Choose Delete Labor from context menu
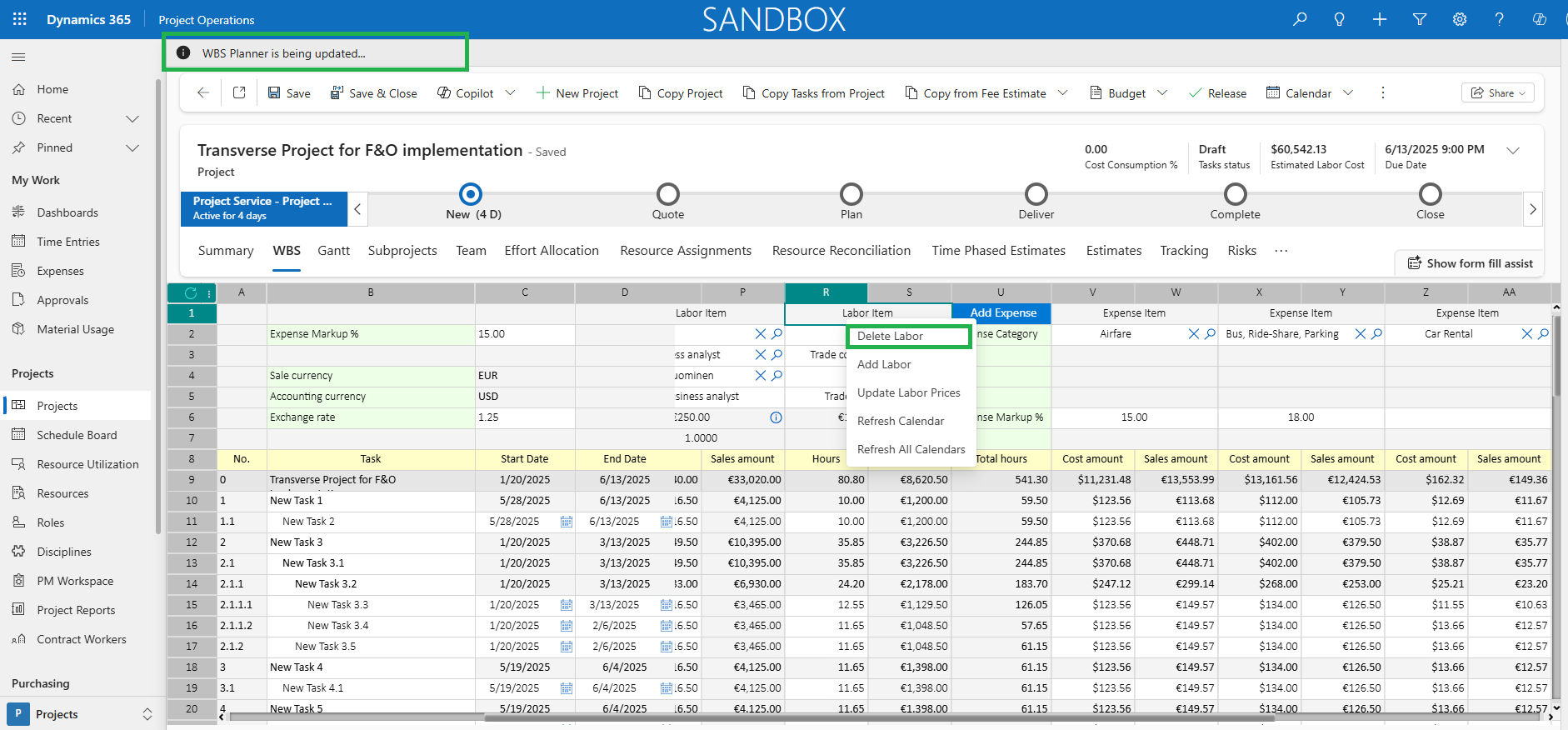 [909, 336]
